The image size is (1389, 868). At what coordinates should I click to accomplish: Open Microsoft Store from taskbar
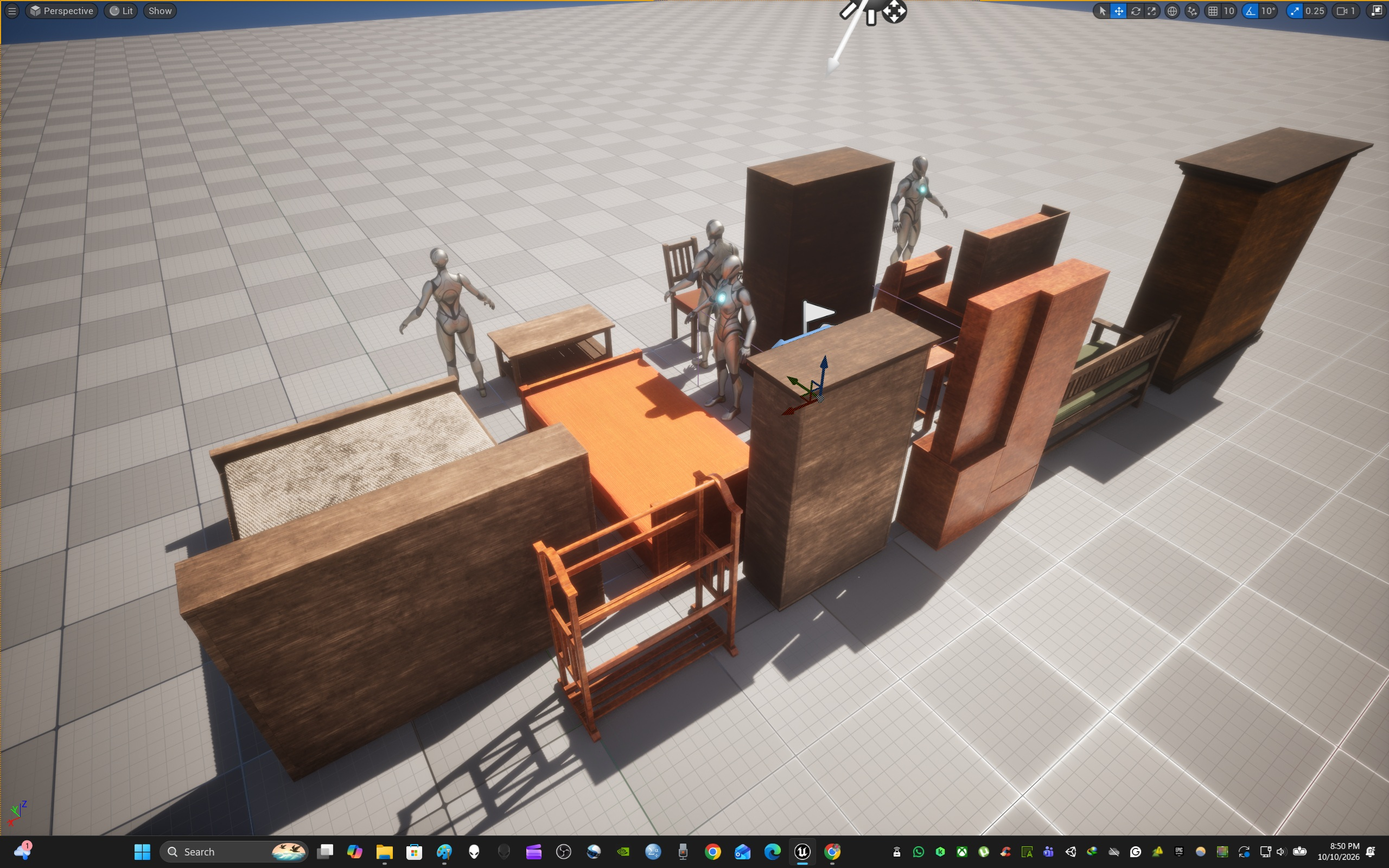pyautogui.click(x=414, y=851)
